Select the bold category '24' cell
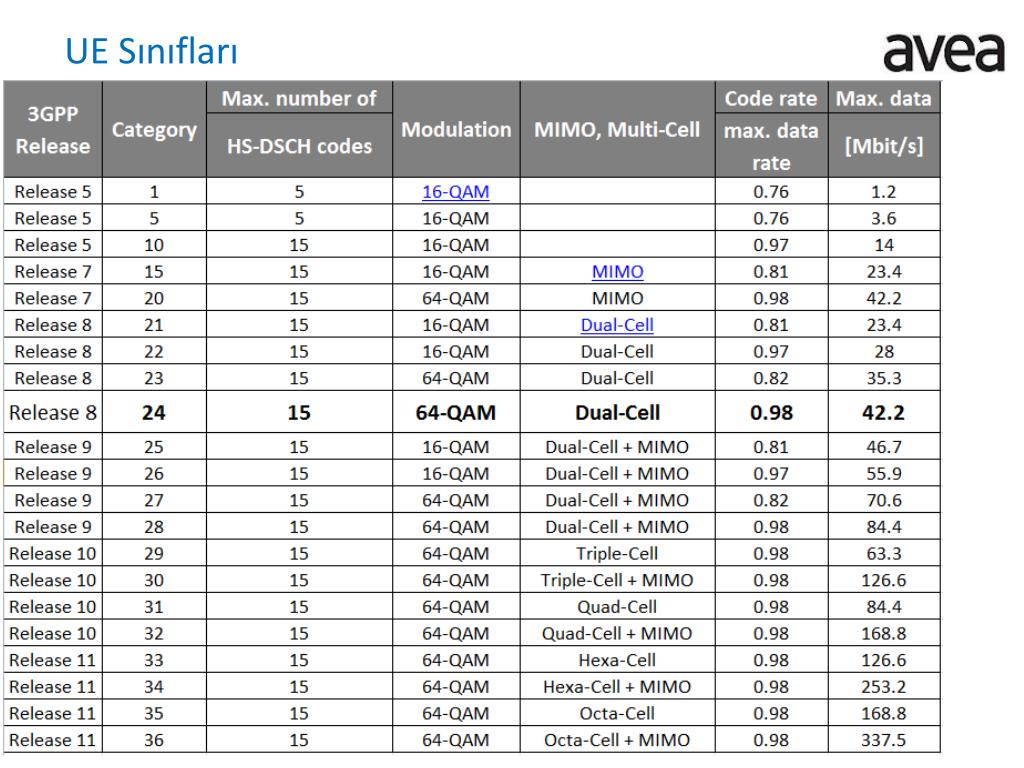The width and height of the screenshot is (1024, 768). click(x=154, y=413)
